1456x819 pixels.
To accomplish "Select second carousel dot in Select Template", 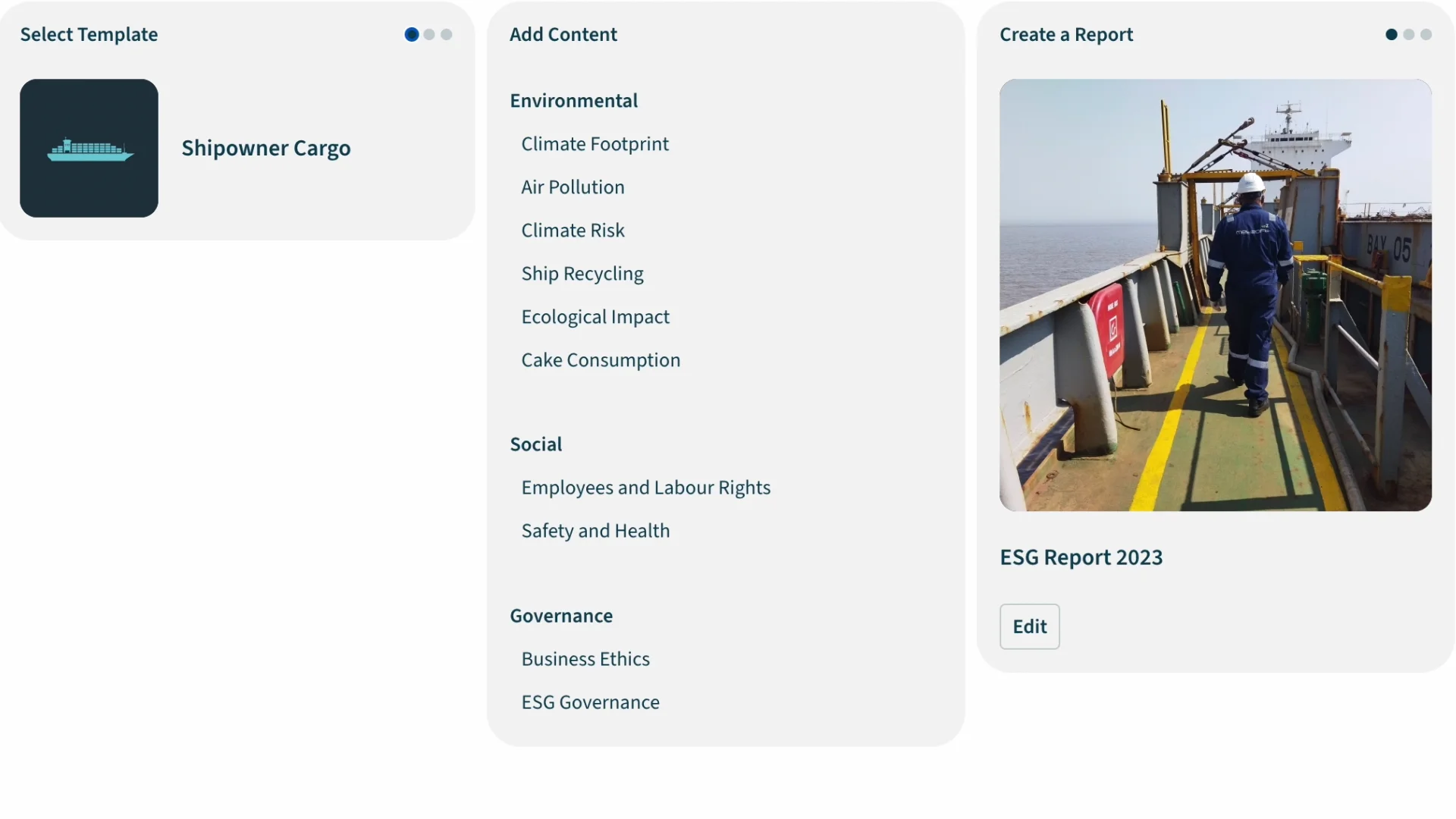I will 429,35.
